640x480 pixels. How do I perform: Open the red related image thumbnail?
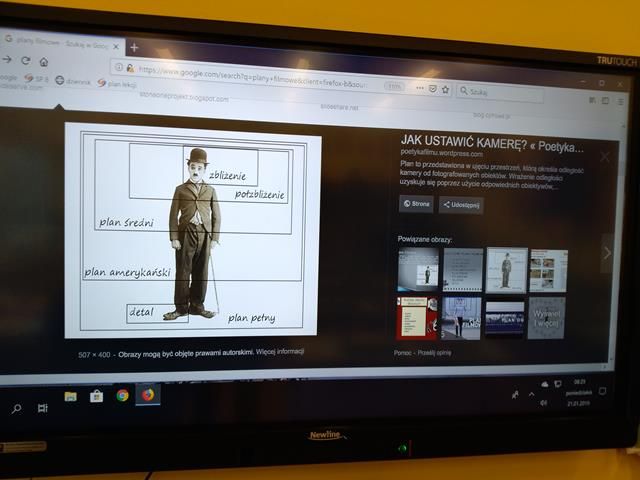[417, 318]
